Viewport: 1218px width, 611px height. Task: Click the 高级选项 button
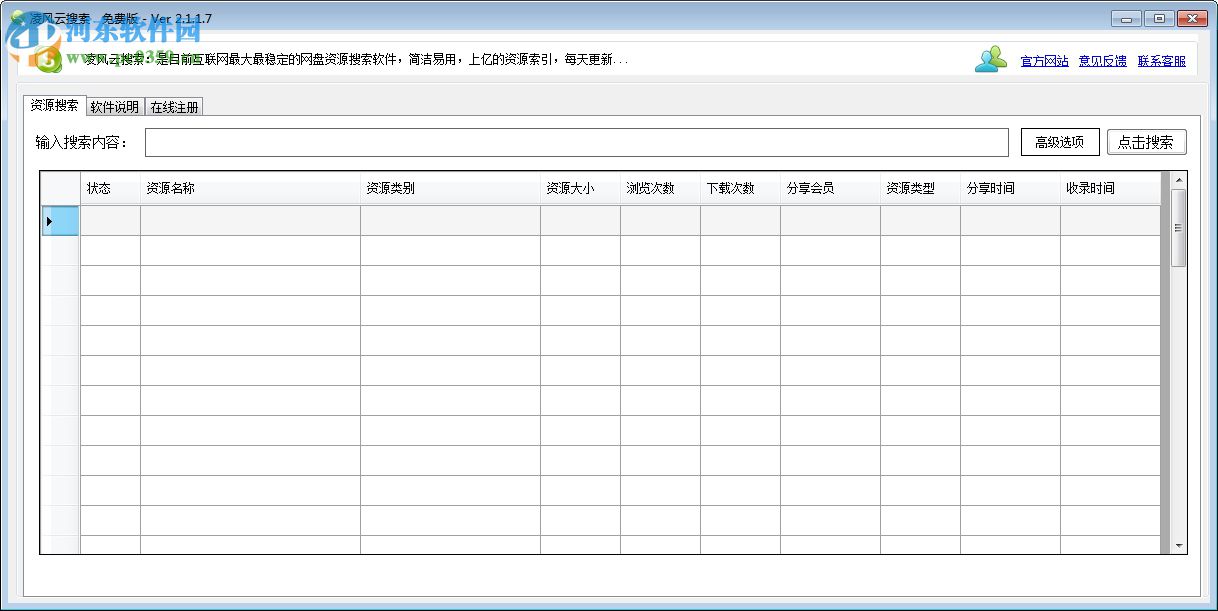1059,142
